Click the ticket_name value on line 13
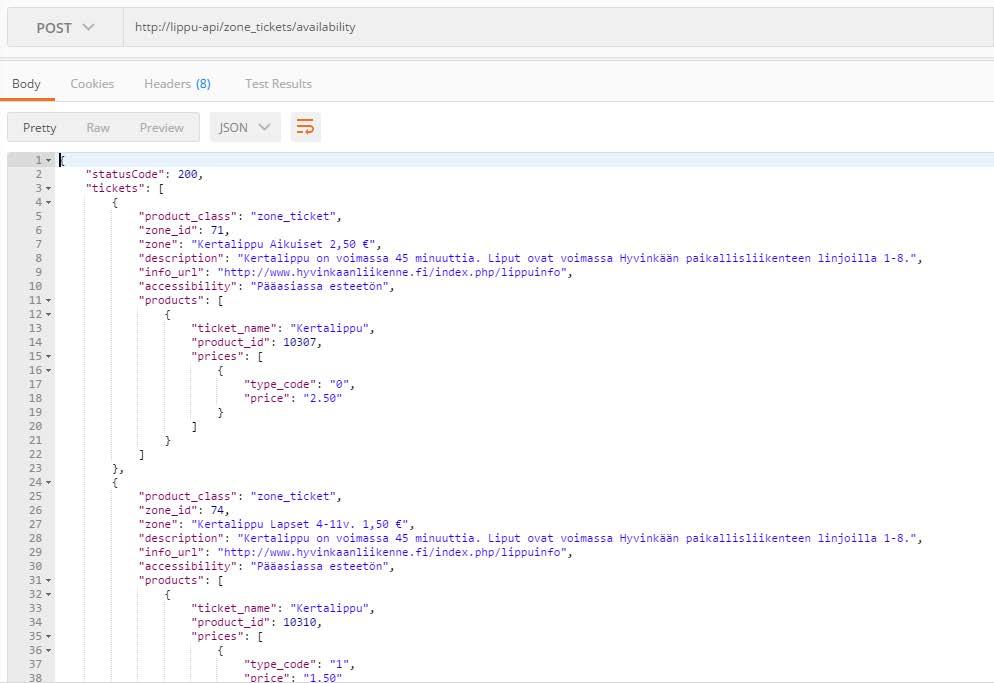Viewport: 994px width, 683px height. pos(330,328)
